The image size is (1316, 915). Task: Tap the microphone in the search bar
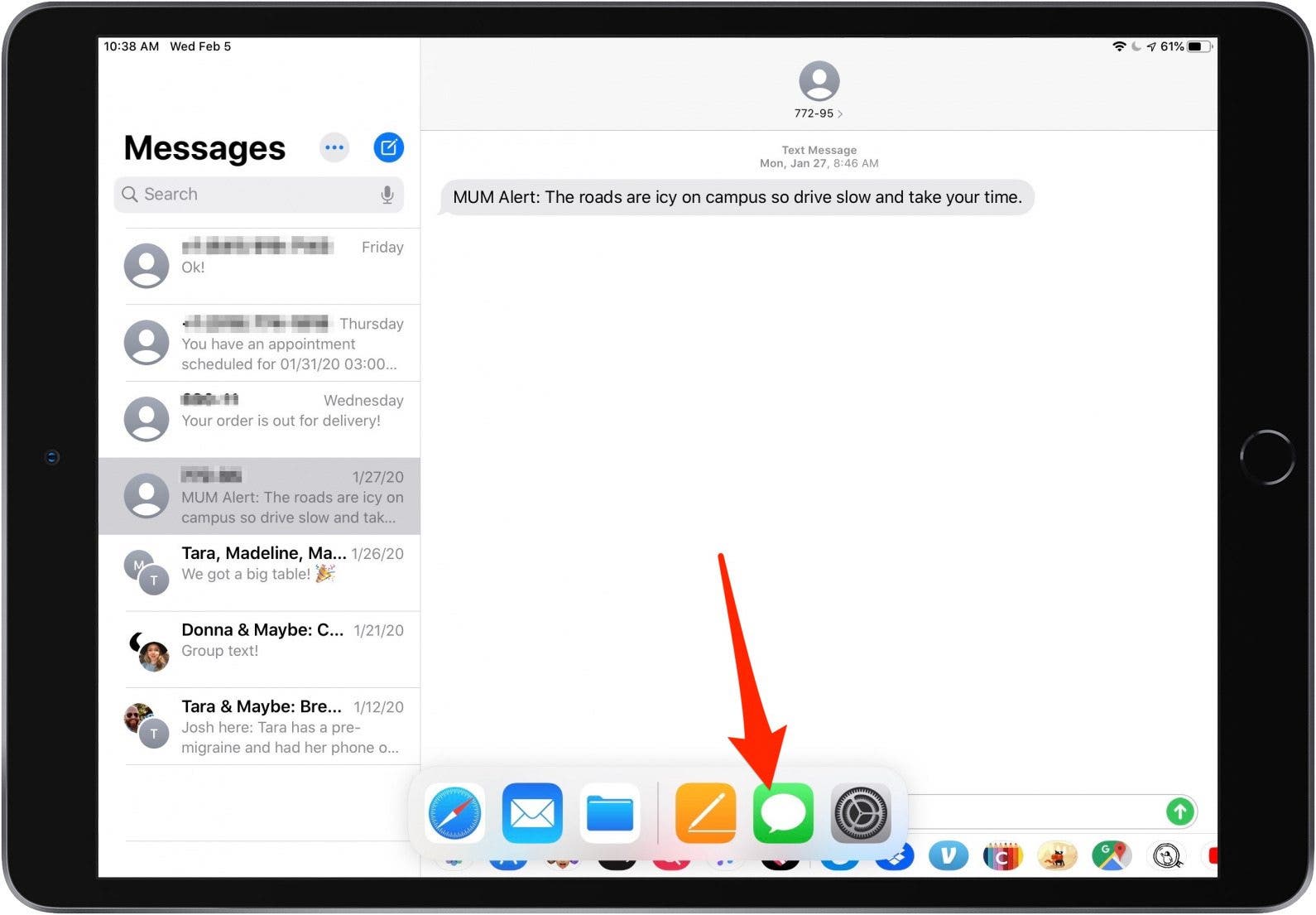click(387, 195)
